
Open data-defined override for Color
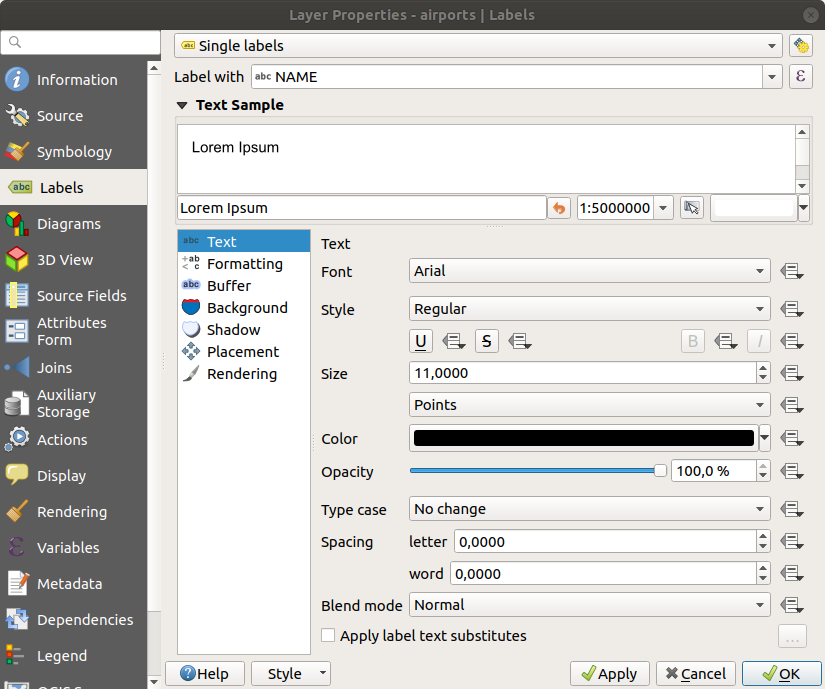[791, 438]
